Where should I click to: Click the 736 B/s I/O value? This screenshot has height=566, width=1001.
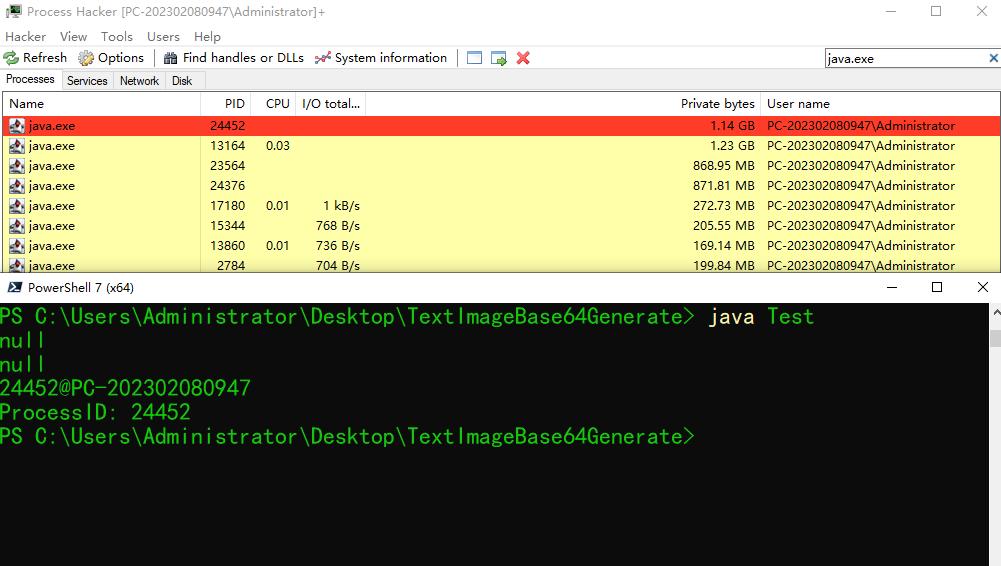[338, 246]
